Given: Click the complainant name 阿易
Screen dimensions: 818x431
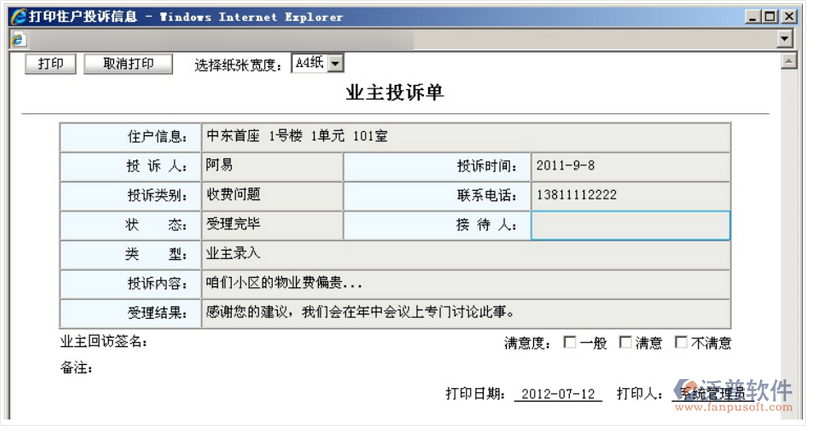Looking at the screenshot, I should pyautogui.click(x=219, y=165).
